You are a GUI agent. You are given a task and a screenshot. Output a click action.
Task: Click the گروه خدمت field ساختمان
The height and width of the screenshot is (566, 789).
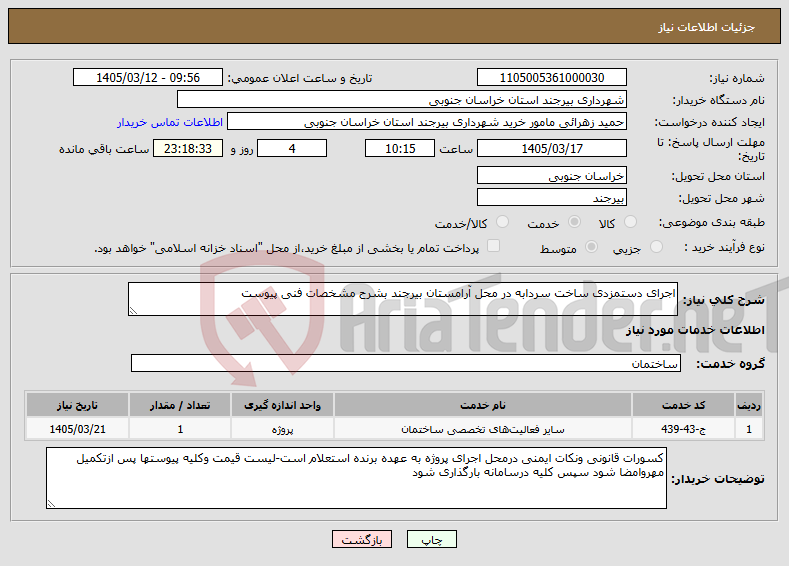(406, 363)
